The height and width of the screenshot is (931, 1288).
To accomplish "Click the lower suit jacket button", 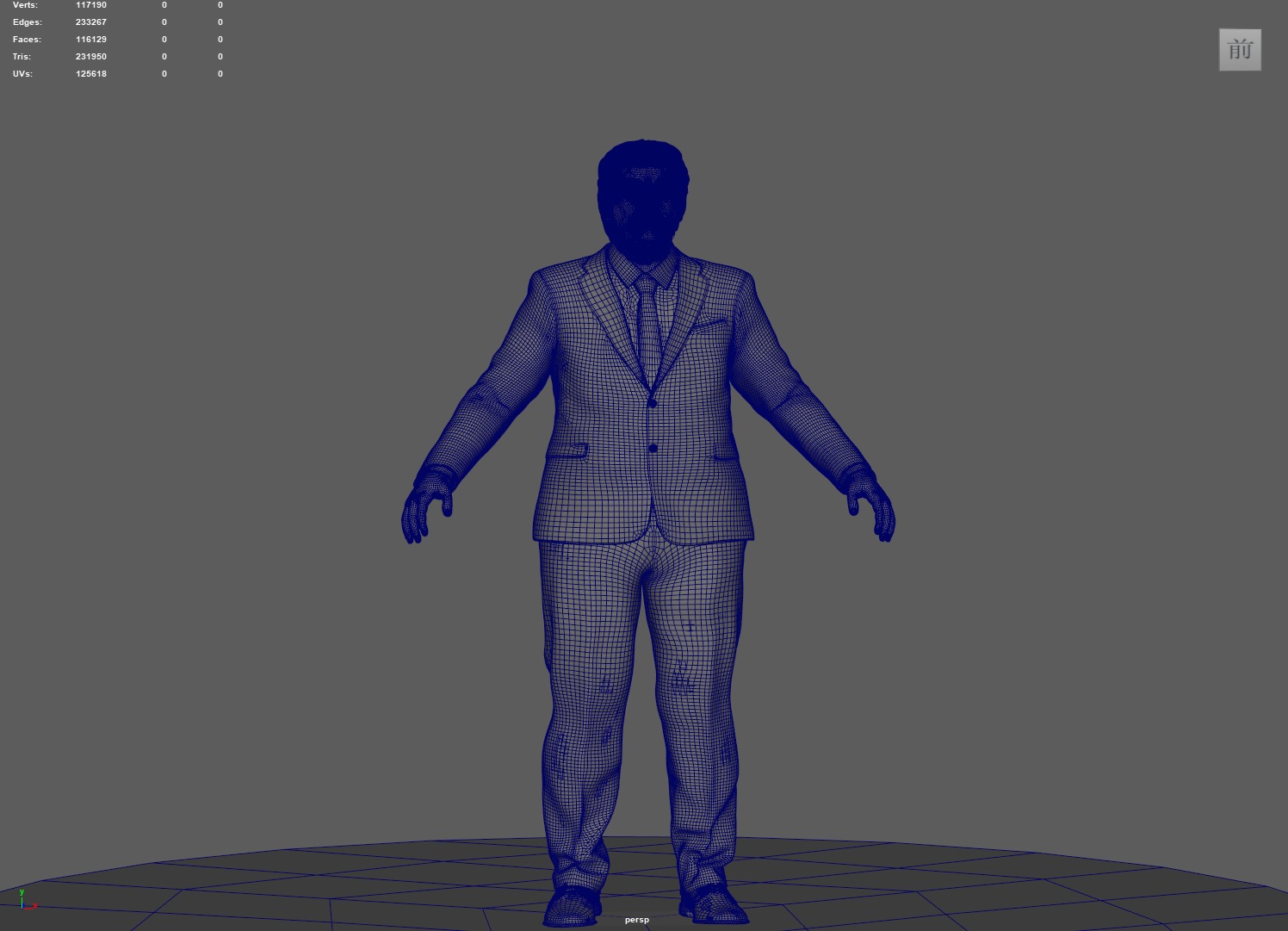I will [x=653, y=449].
